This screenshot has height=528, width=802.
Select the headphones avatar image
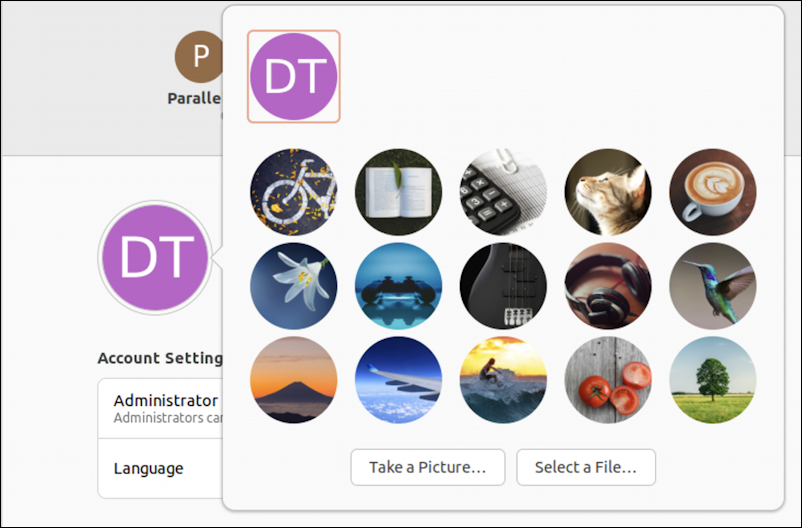click(x=608, y=286)
